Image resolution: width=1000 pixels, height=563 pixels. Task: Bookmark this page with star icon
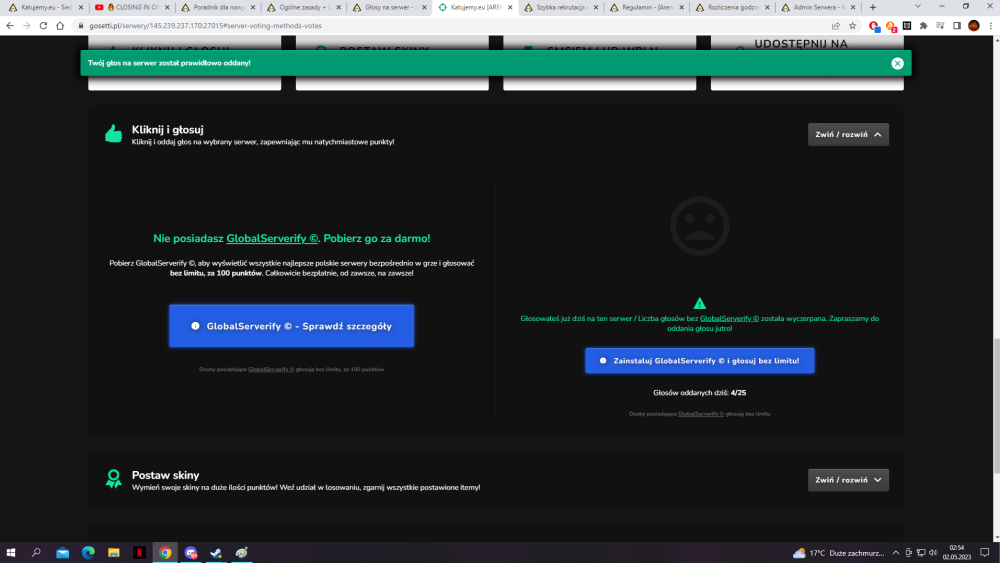853,26
